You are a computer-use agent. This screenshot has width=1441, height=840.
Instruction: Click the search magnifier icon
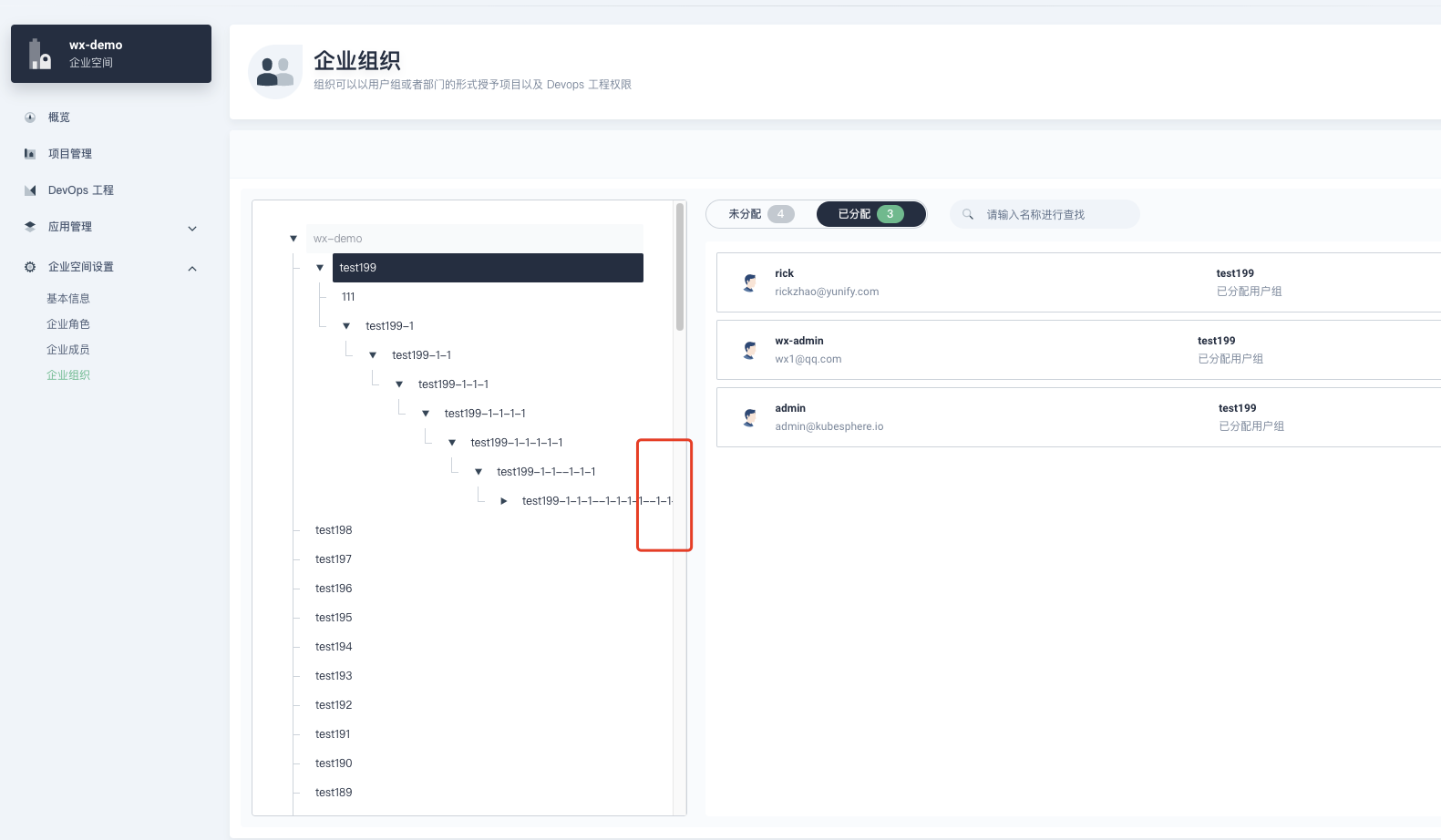968,214
